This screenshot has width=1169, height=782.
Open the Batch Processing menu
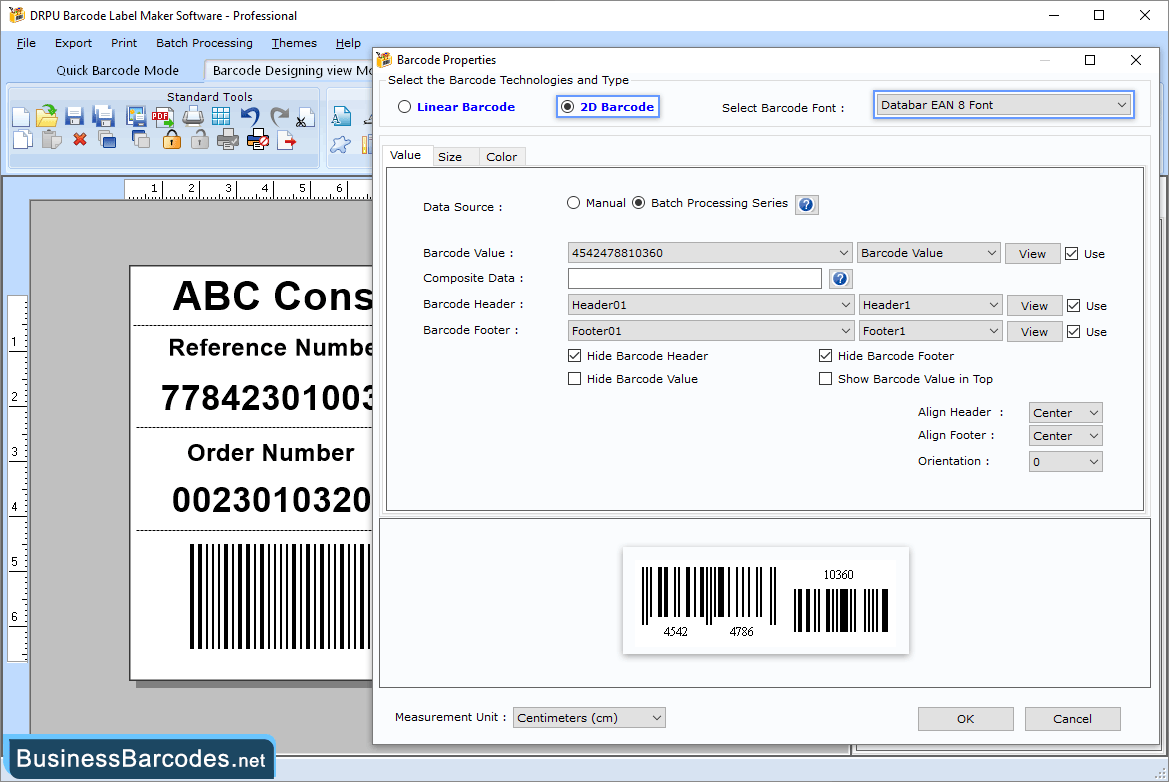[x=204, y=43]
